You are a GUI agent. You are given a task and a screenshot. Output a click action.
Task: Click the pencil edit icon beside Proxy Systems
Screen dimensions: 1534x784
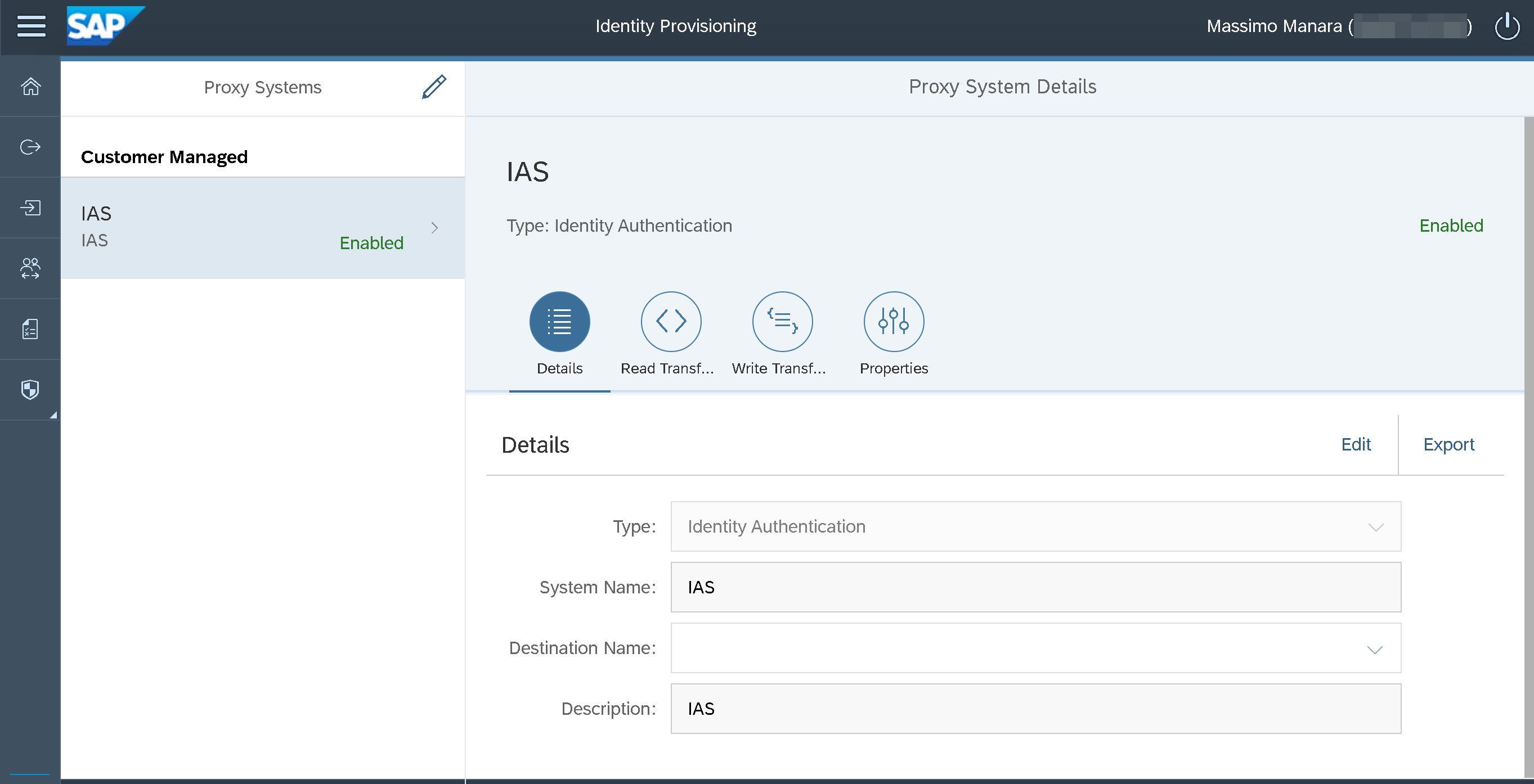[434, 87]
